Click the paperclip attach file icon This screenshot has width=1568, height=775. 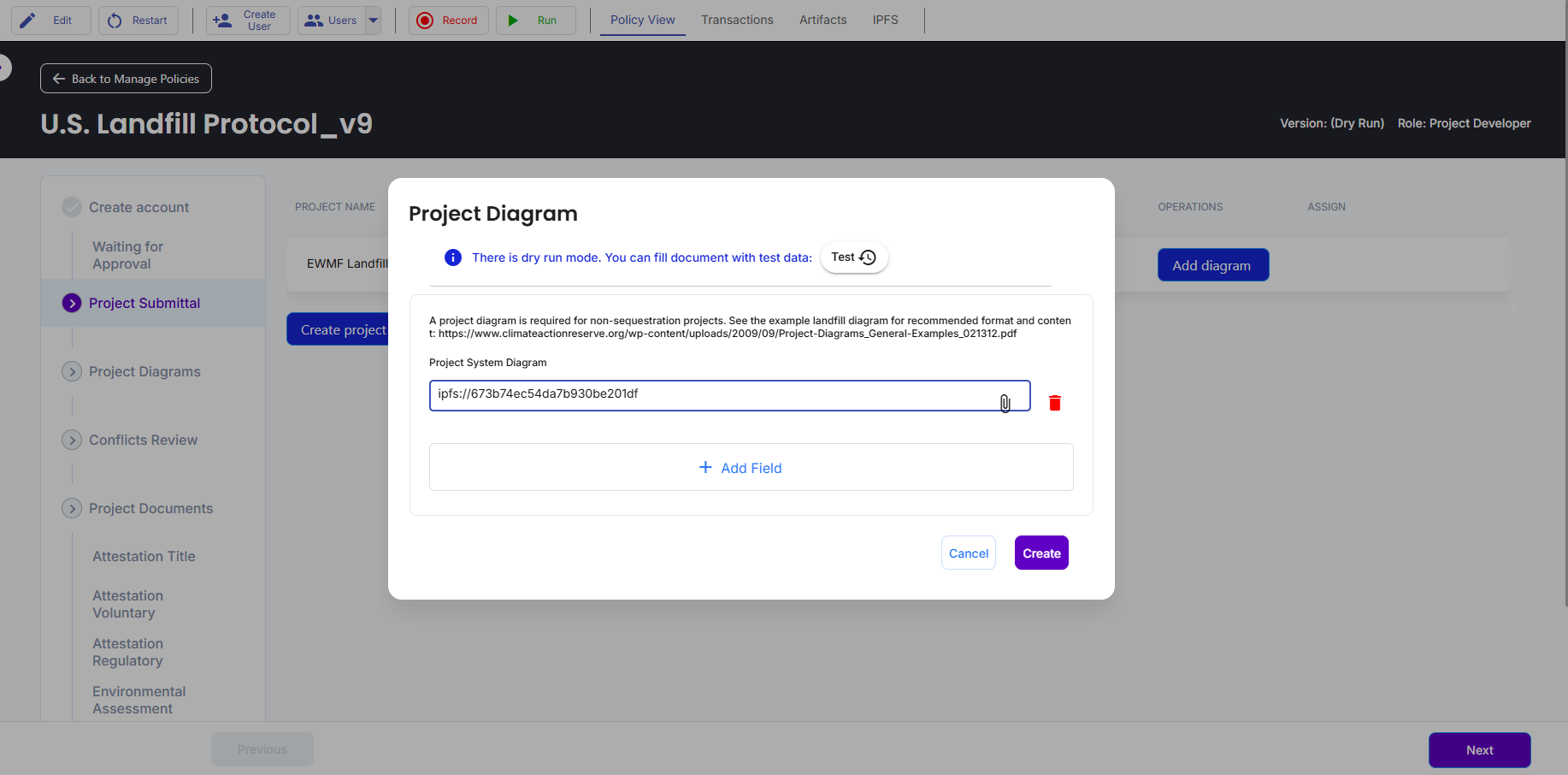1005,403
